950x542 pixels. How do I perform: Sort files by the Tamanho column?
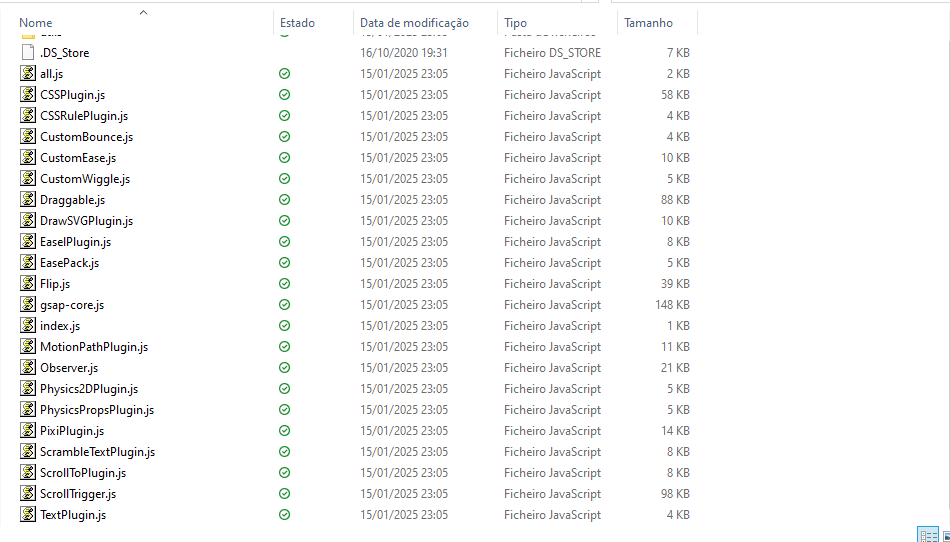(648, 23)
